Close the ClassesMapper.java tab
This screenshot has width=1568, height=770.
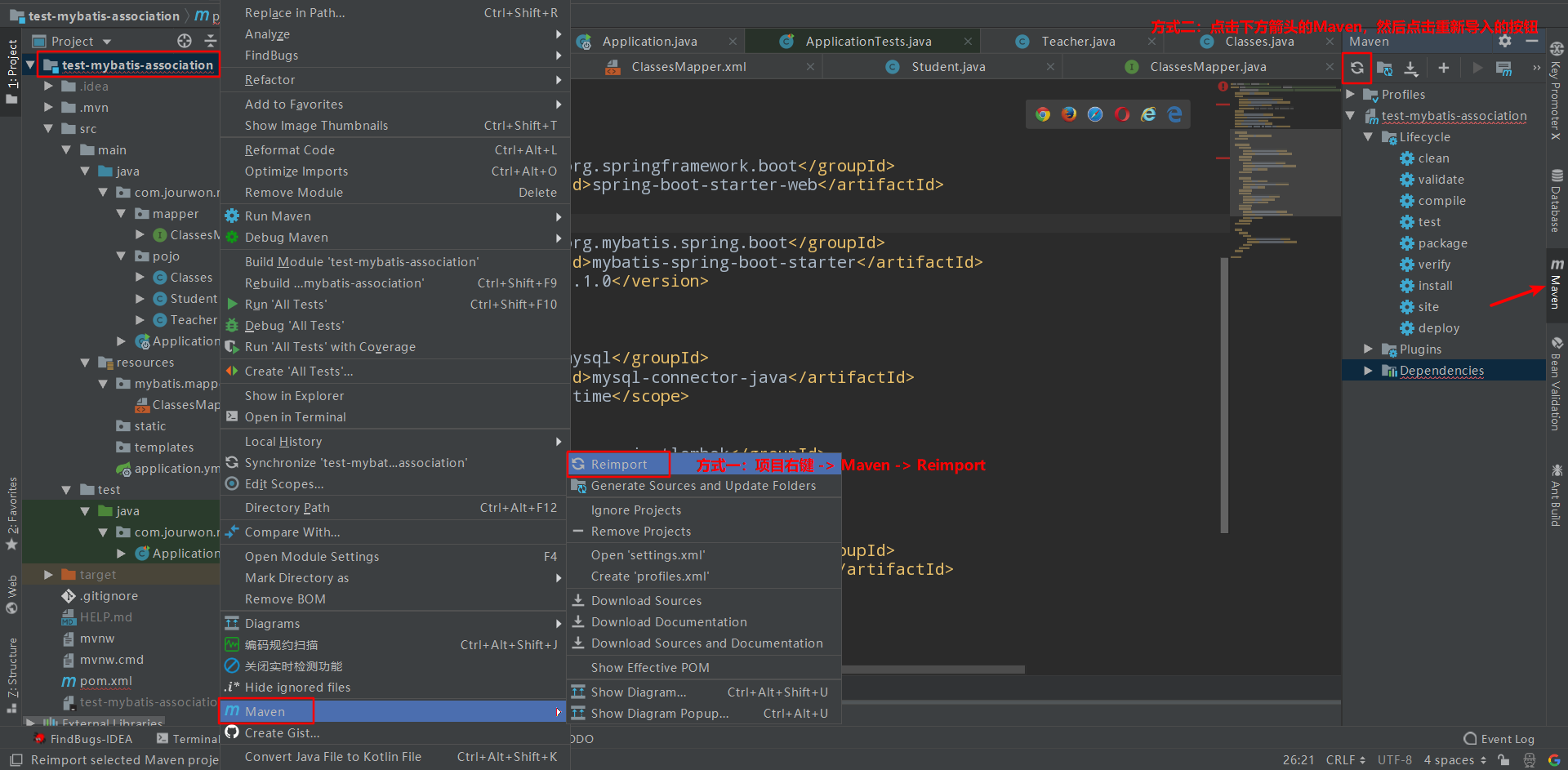pos(1330,67)
